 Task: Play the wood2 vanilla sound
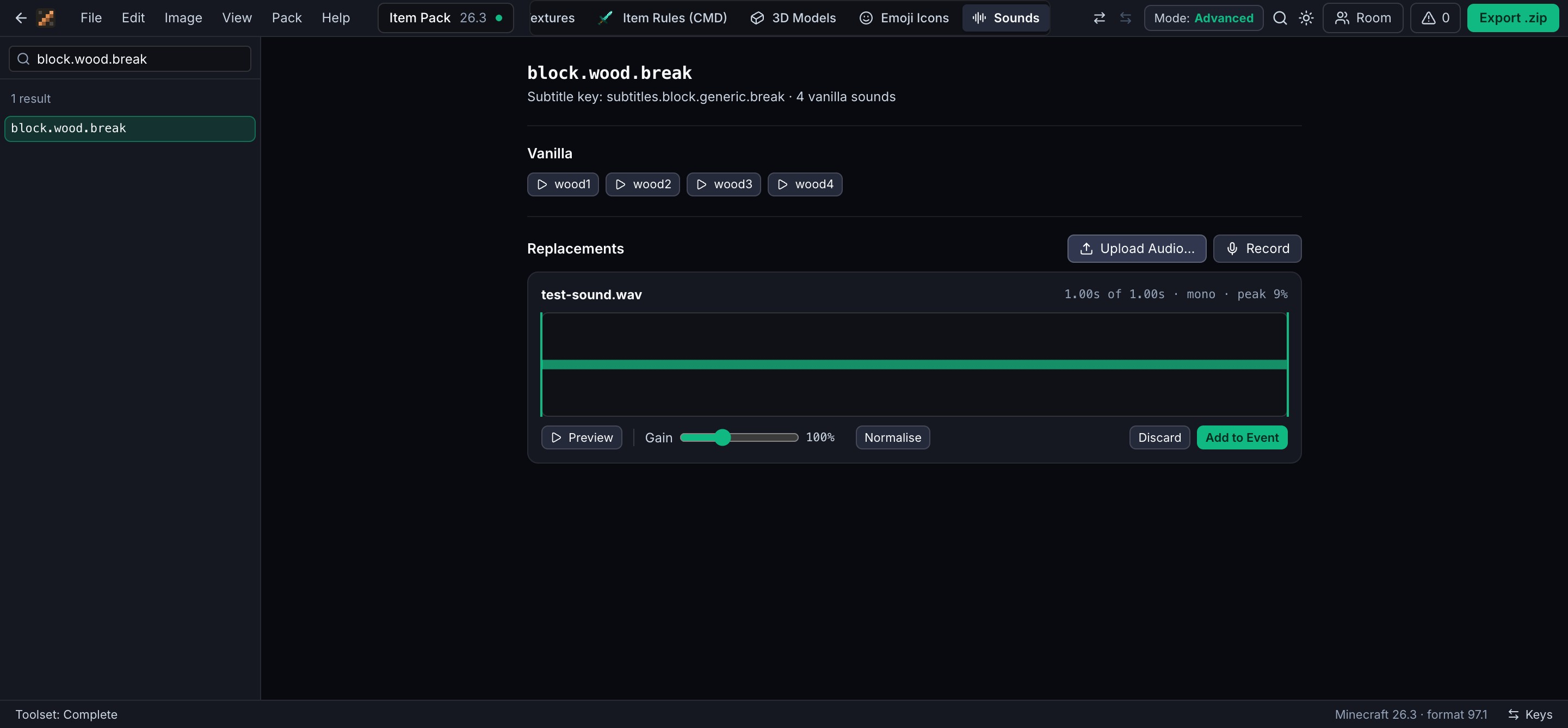[643, 184]
